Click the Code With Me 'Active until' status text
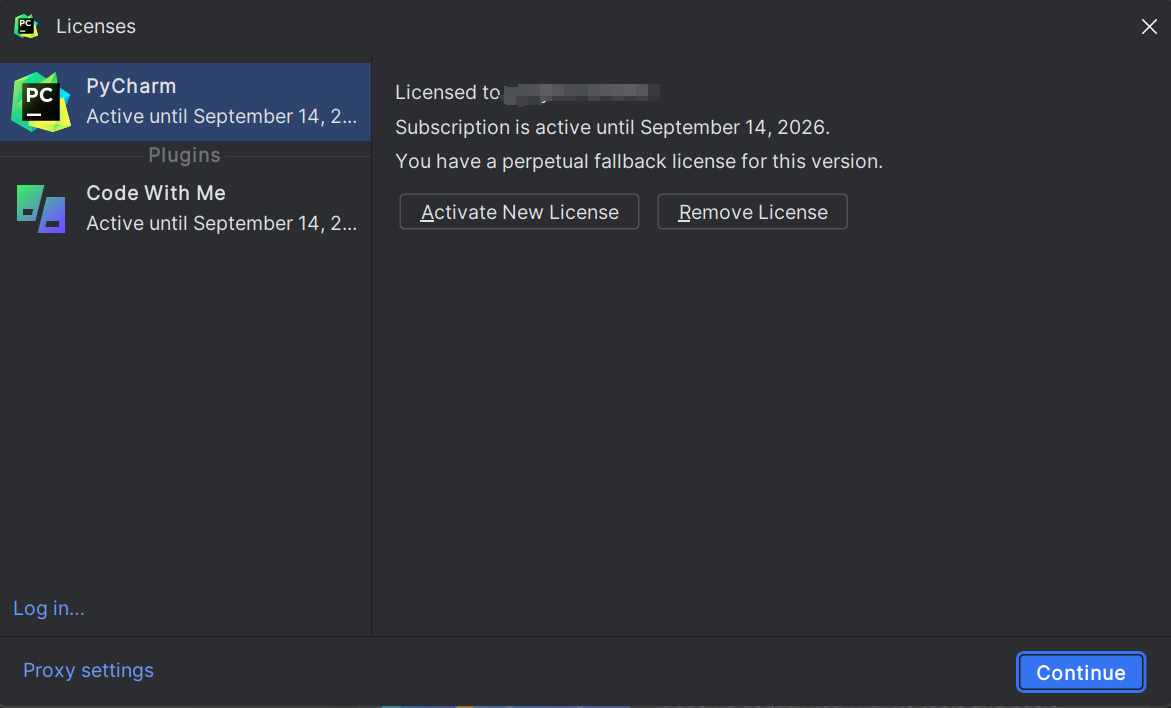This screenshot has height=708, width=1171. (x=222, y=223)
